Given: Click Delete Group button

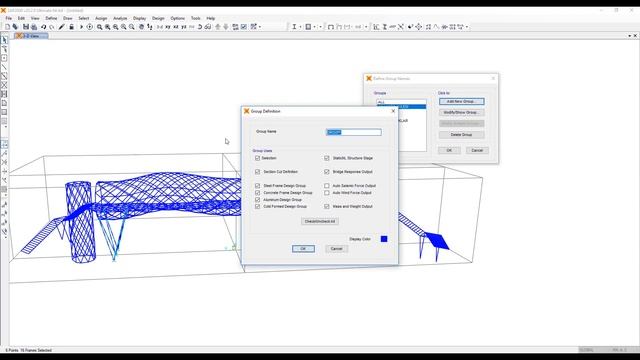Looking at the screenshot, I should [x=462, y=134].
